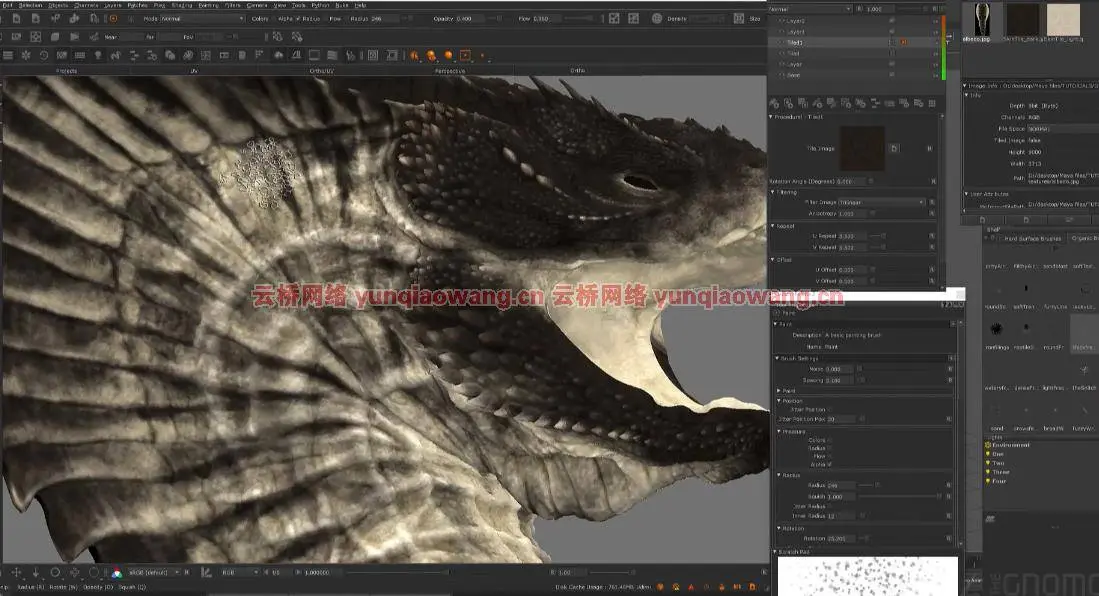1099x596 pixels.
Task: Toggle visibility of the Base layer
Action: (781, 75)
